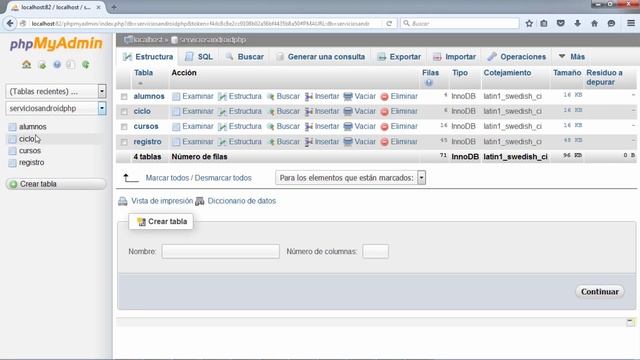The width and height of the screenshot is (640, 360).
Task: Click the Continuar button
Action: [600, 291]
